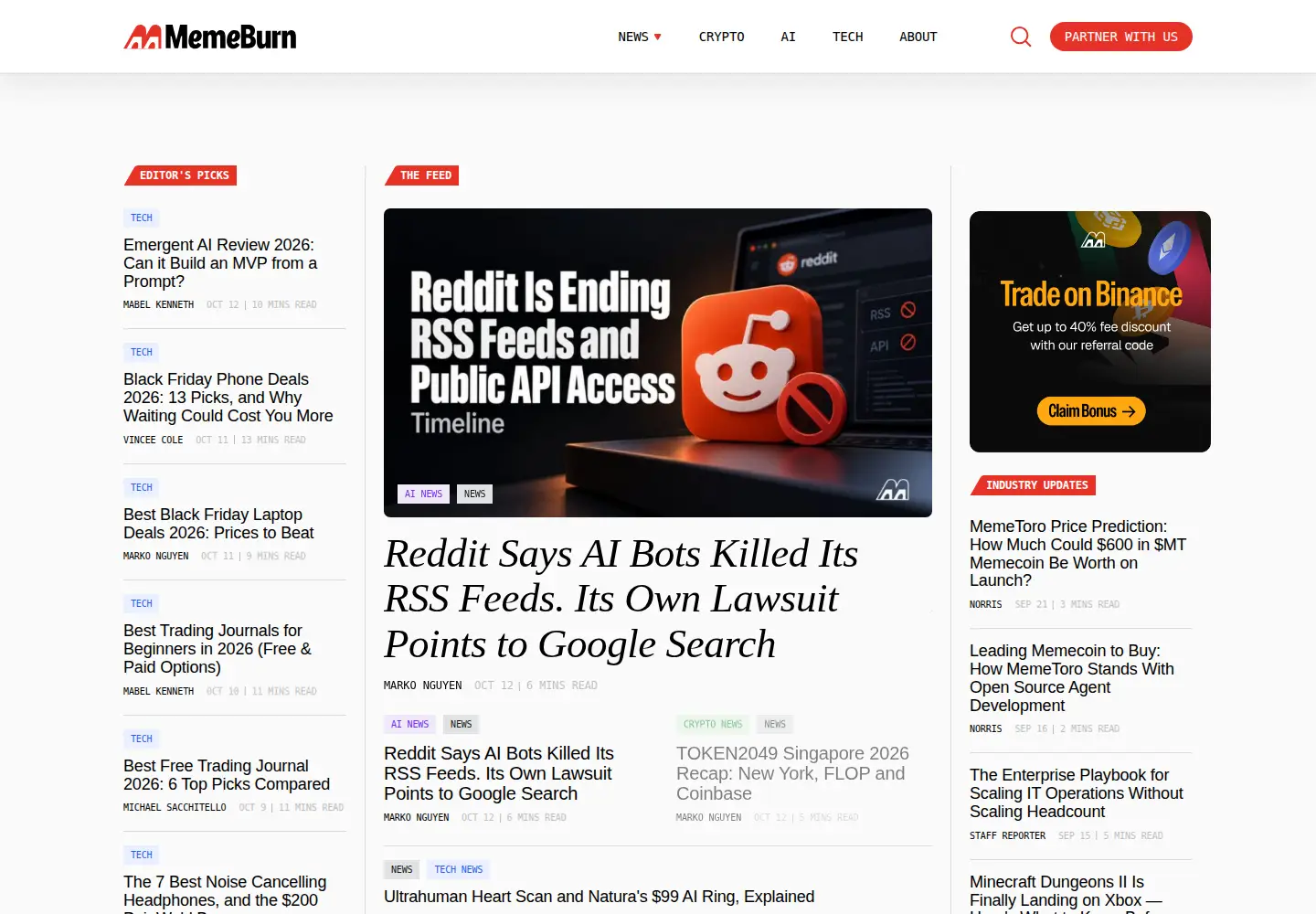This screenshot has width=1316, height=914.
Task: Click the Crypto News tag
Action: click(x=713, y=724)
